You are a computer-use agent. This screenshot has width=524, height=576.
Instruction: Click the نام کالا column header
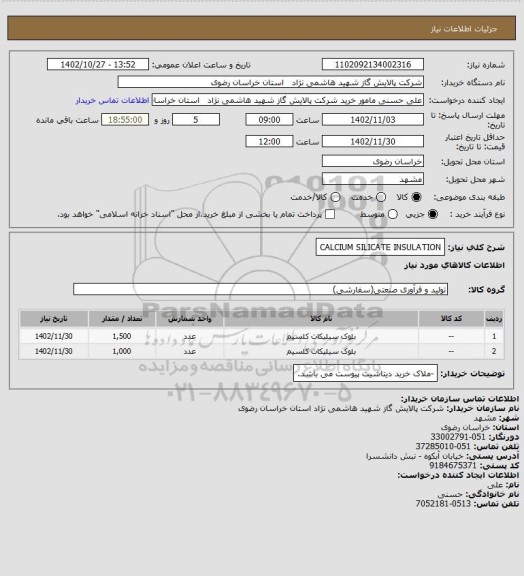coord(321,318)
